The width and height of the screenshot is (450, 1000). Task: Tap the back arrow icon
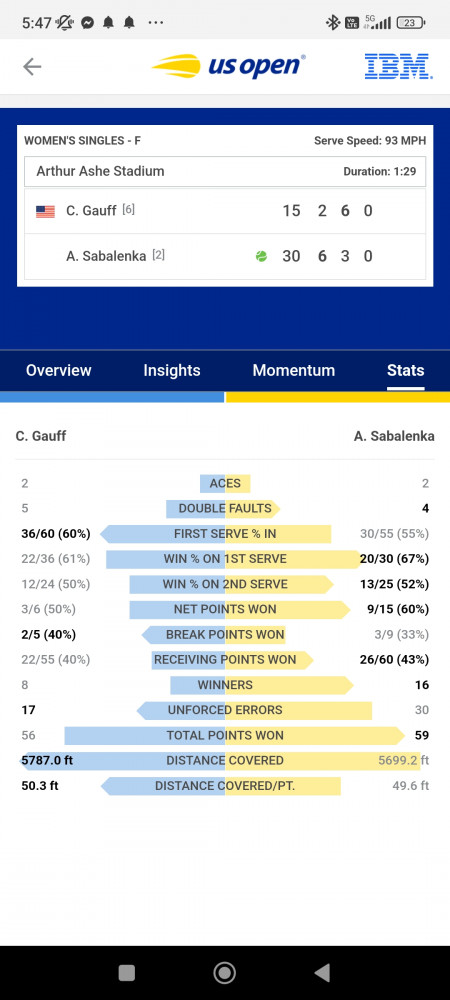point(32,67)
